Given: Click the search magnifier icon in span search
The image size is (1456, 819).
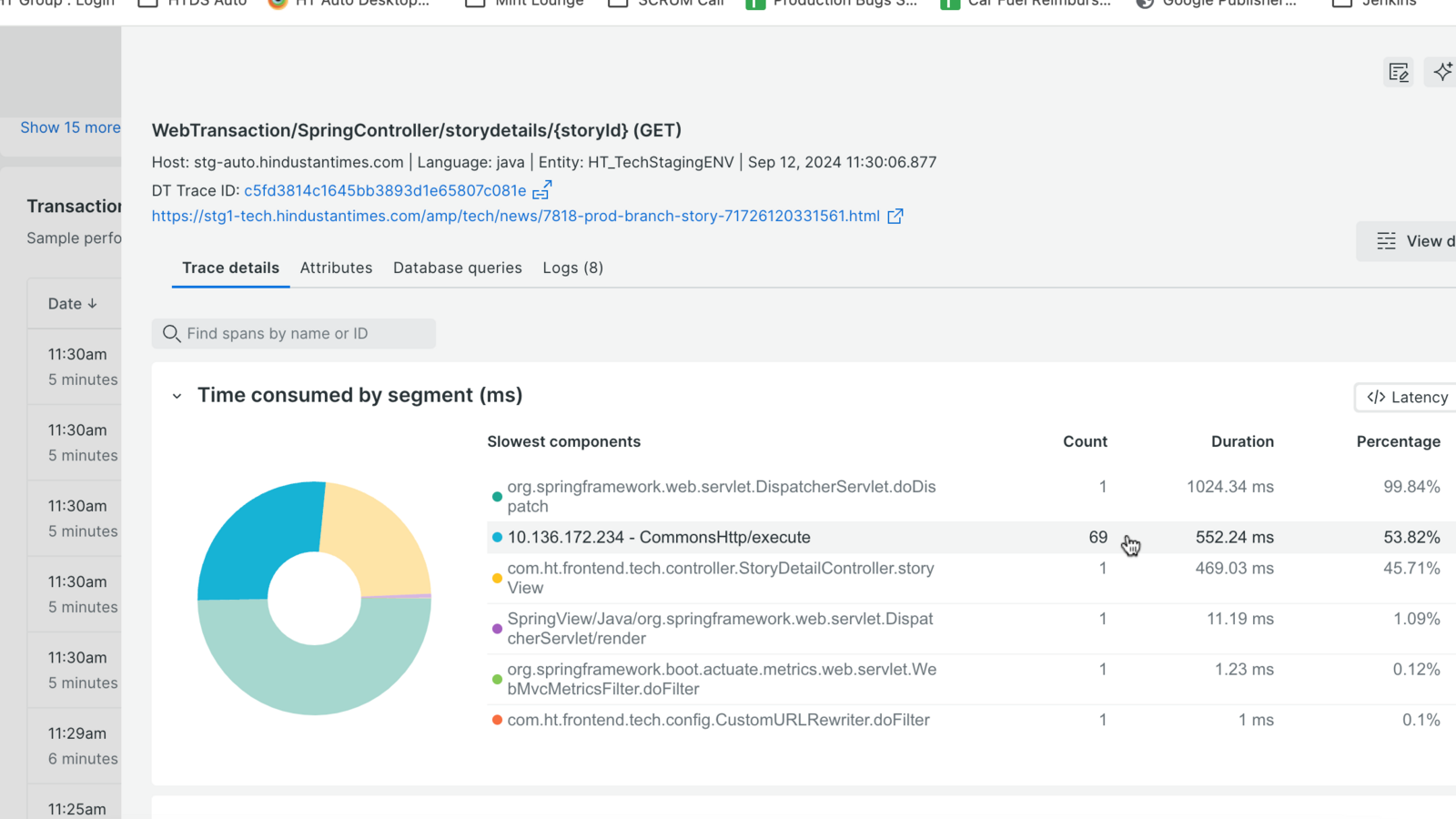Looking at the screenshot, I should [x=171, y=334].
